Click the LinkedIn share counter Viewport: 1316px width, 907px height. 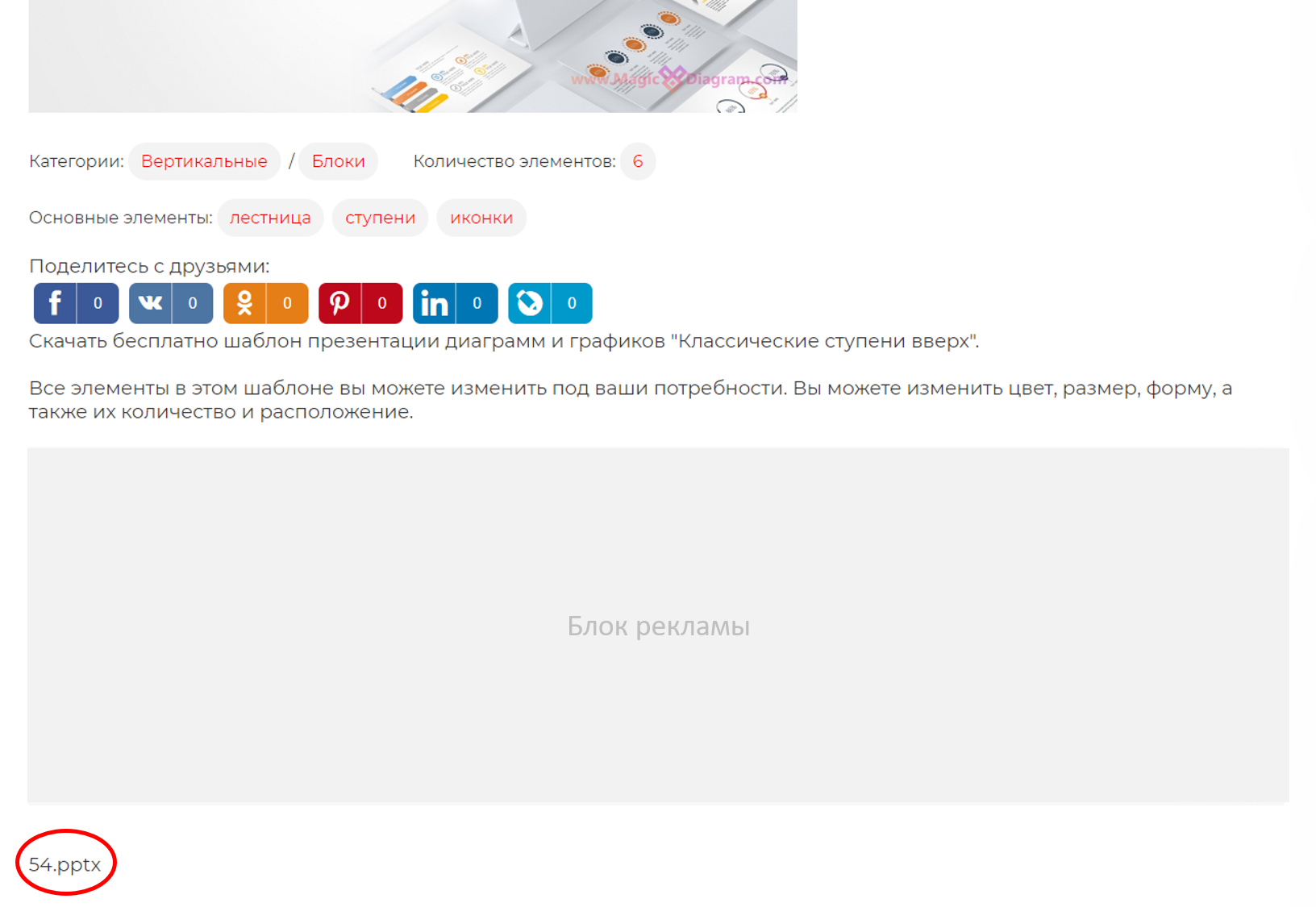[x=477, y=303]
